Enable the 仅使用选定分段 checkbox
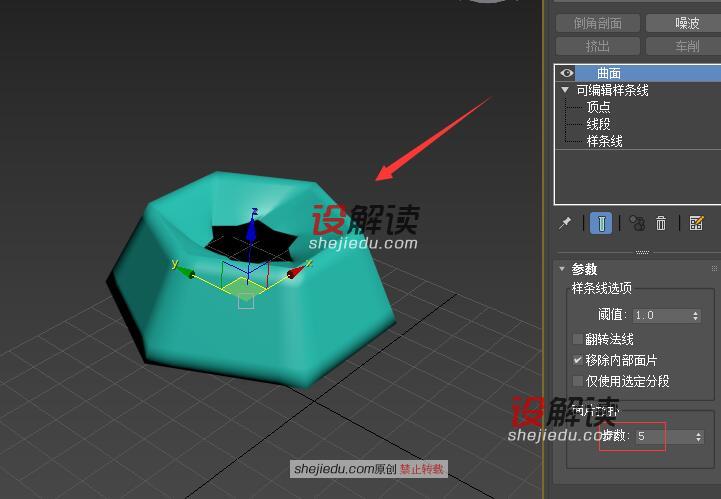 pos(578,381)
